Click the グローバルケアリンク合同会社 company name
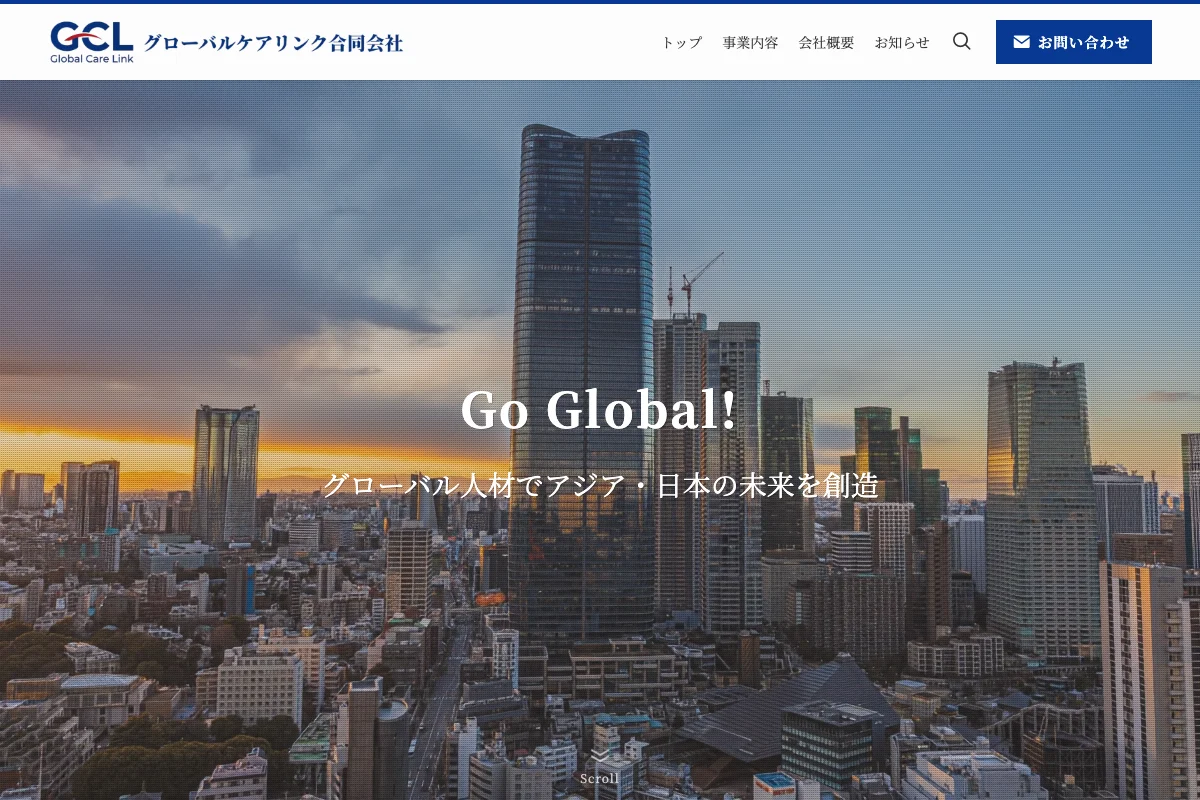The height and width of the screenshot is (800, 1200). [273, 43]
